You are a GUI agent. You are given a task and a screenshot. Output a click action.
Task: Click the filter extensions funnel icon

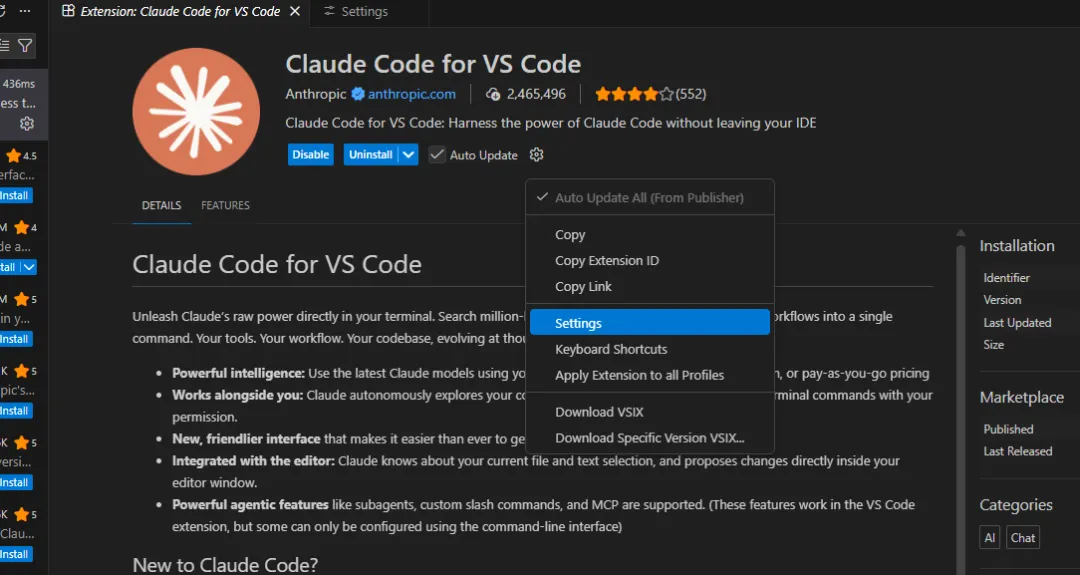point(25,45)
